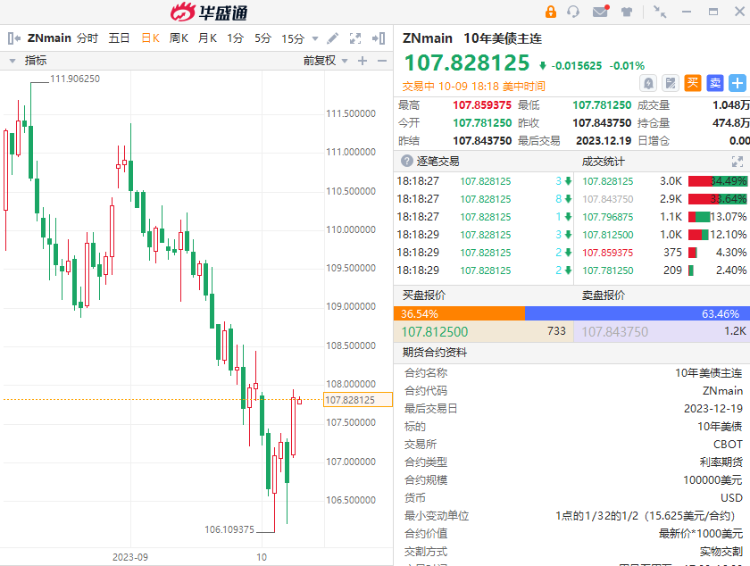Open the note edit icon beside the buy button
Image resolution: width=750 pixels, height=566 pixels.
(x=671, y=82)
